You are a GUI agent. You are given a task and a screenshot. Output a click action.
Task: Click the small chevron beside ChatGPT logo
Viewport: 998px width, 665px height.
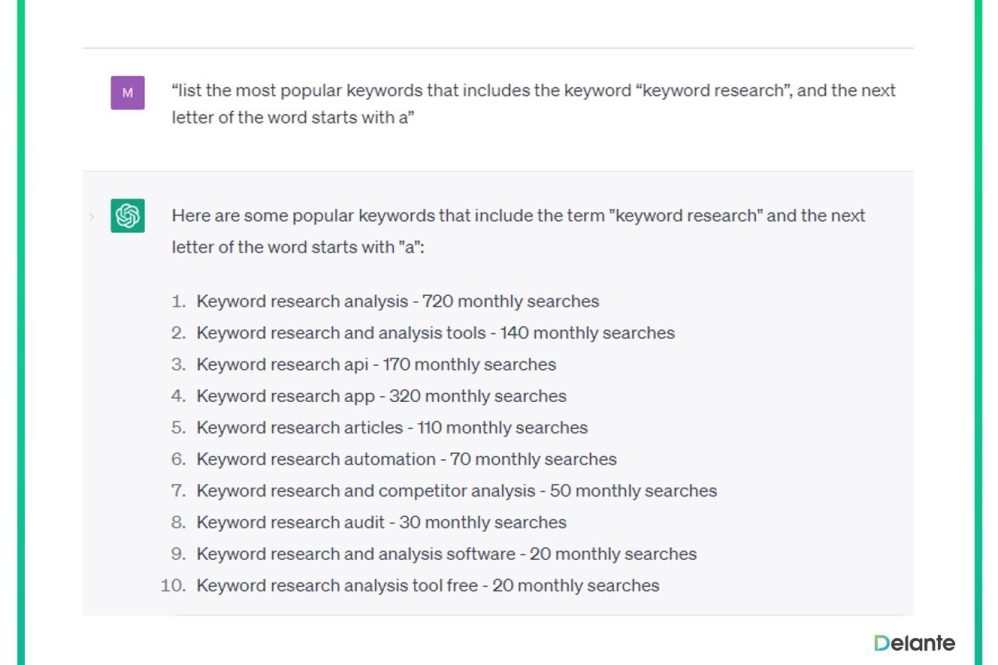point(91,215)
